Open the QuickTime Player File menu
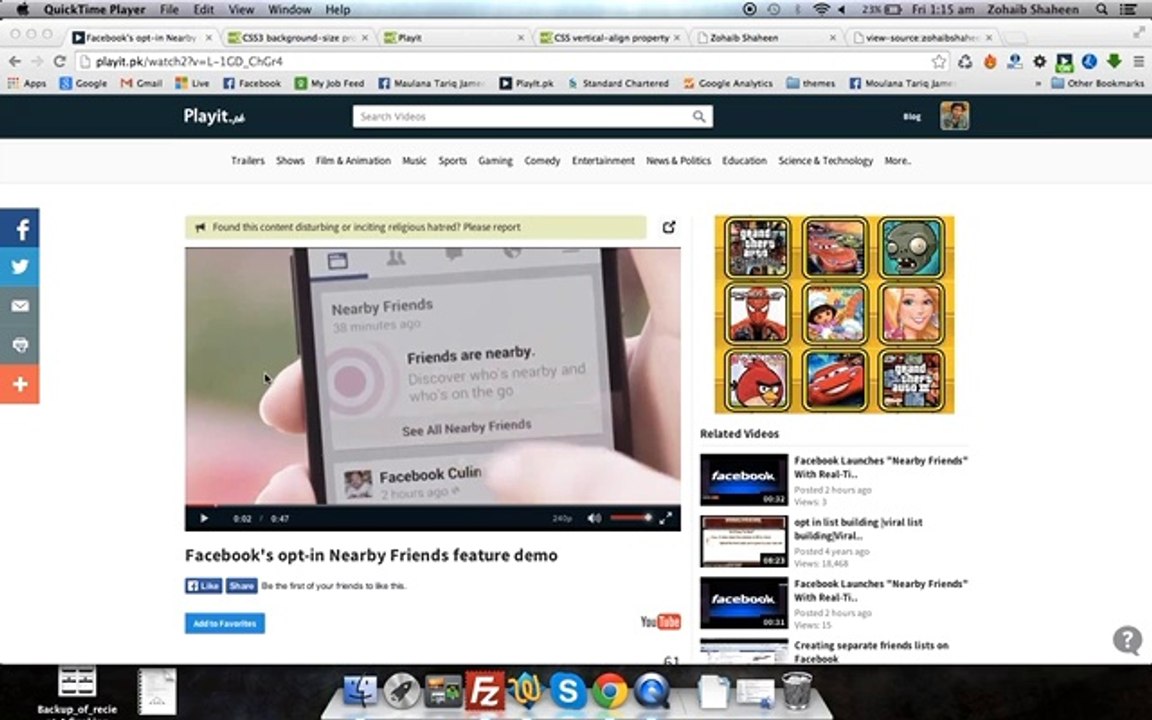 point(169,10)
